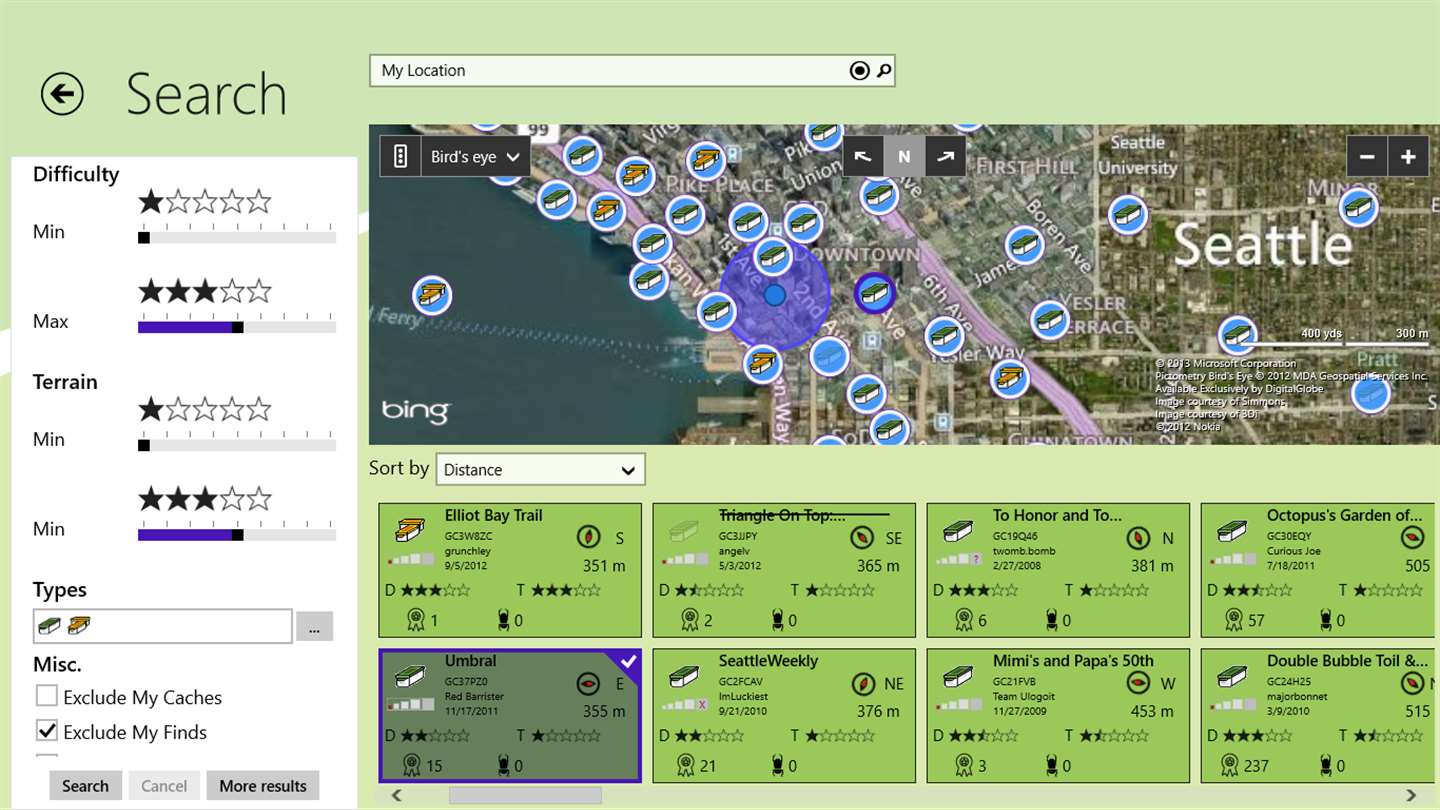The width and height of the screenshot is (1440, 810).
Task: Adjust the Terrain Min slider
Action: pyautogui.click(x=237, y=445)
